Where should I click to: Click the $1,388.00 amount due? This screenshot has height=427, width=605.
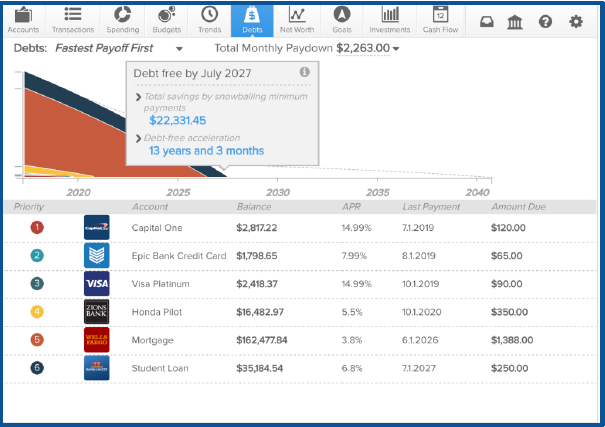pyautogui.click(x=512, y=340)
